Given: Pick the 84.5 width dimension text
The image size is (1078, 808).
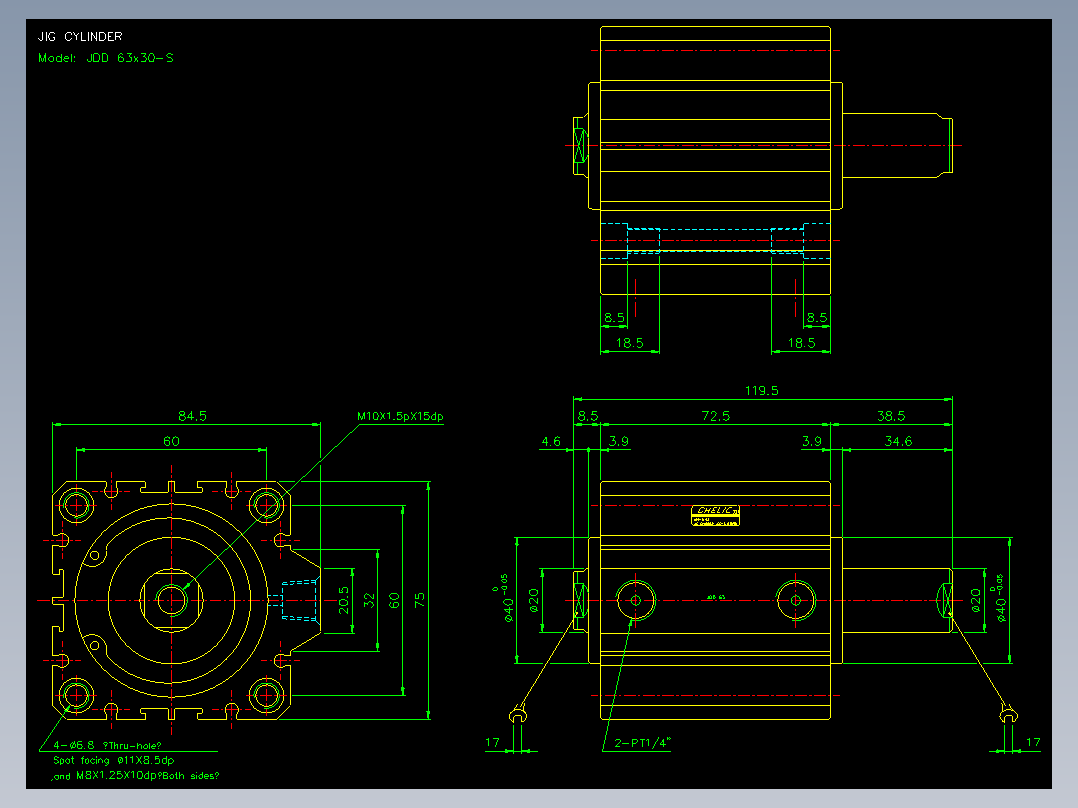Looking at the screenshot, I should (x=192, y=415).
